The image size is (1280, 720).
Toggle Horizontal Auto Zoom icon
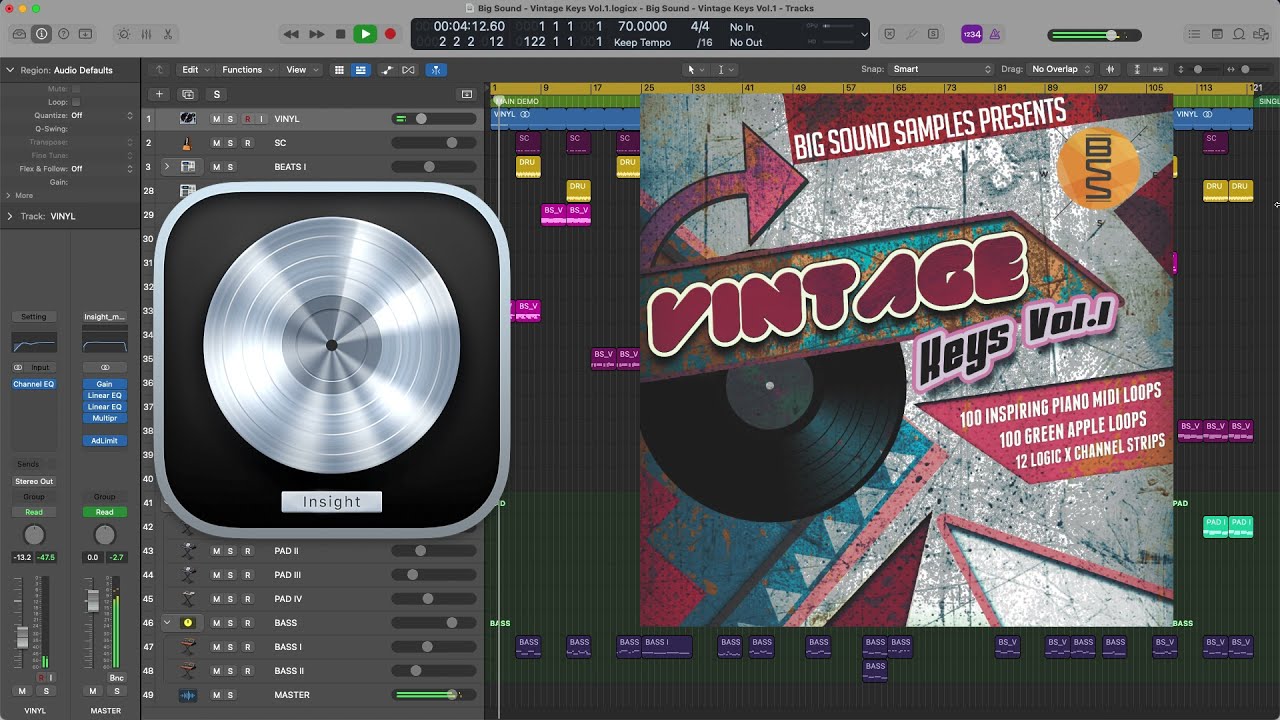tap(1158, 69)
